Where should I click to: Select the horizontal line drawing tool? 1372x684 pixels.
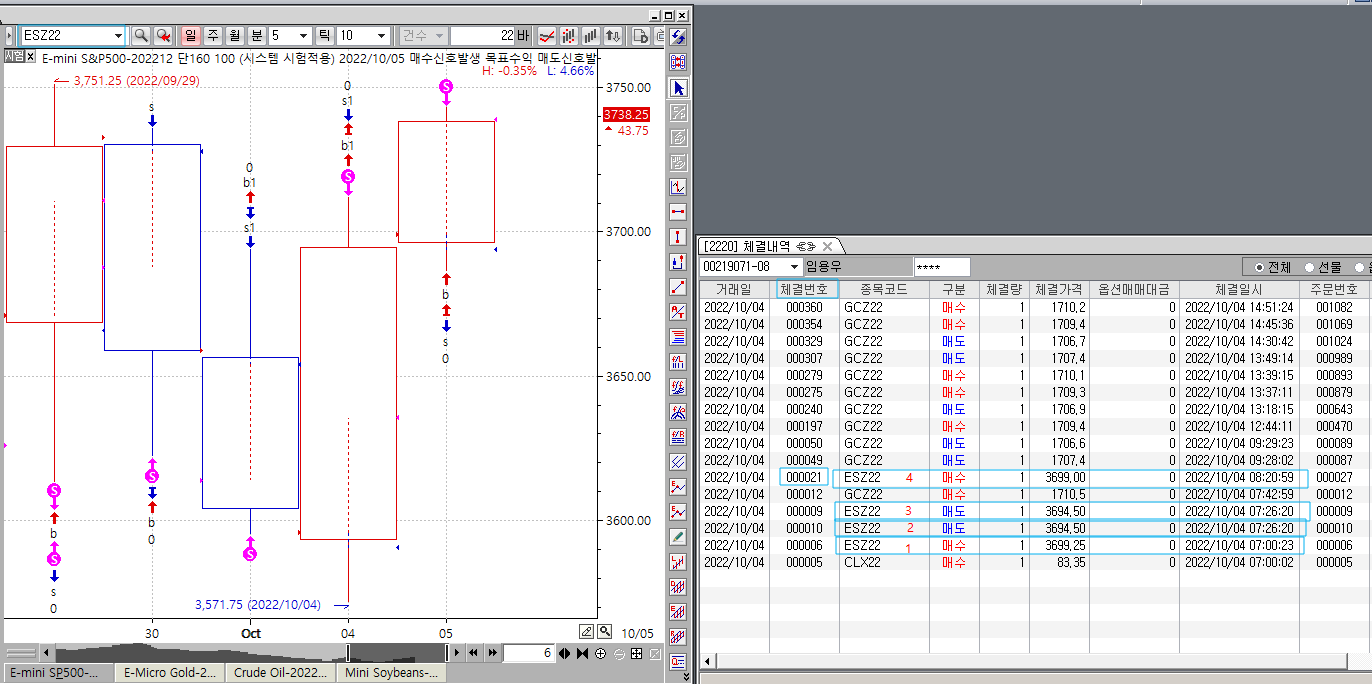679,212
